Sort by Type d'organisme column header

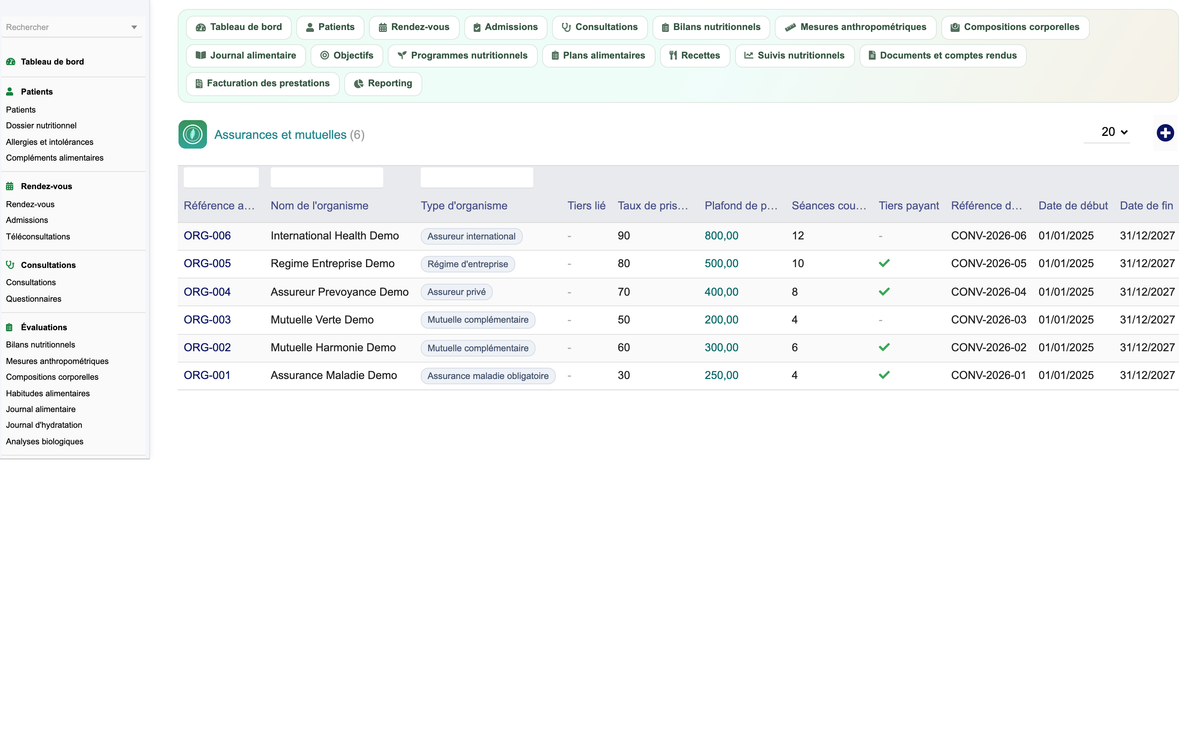point(464,206)
